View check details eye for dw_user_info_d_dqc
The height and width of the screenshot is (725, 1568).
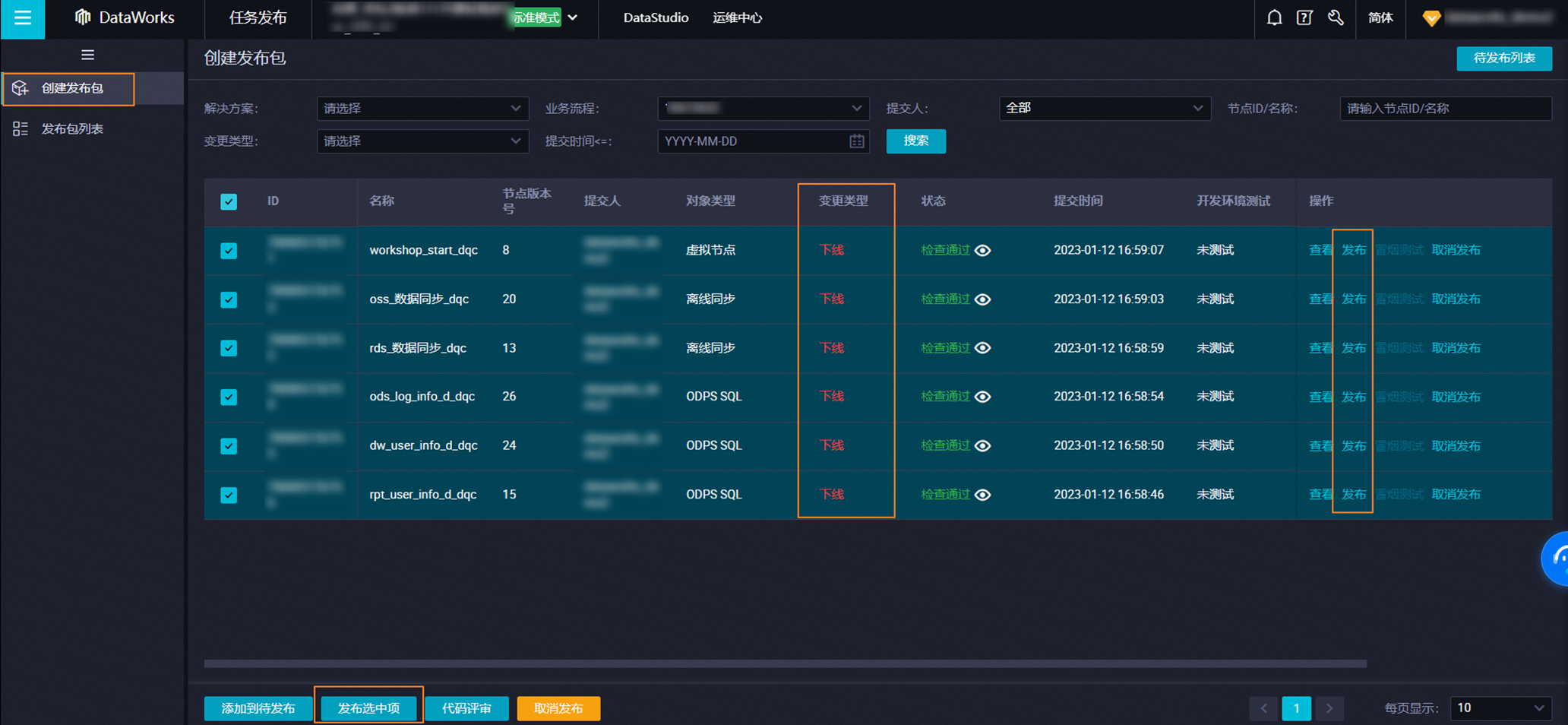pyautogui.click(x=982, y=446)
